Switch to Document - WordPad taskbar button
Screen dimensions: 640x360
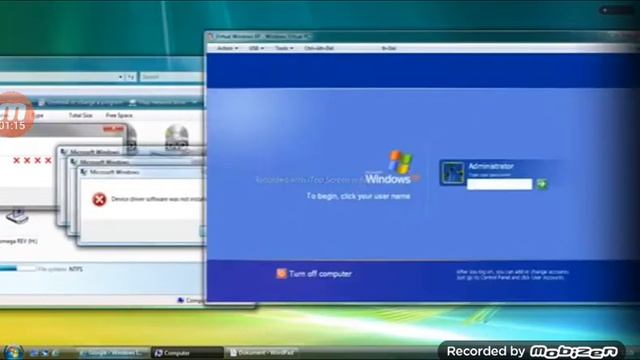tap(261, 353)
